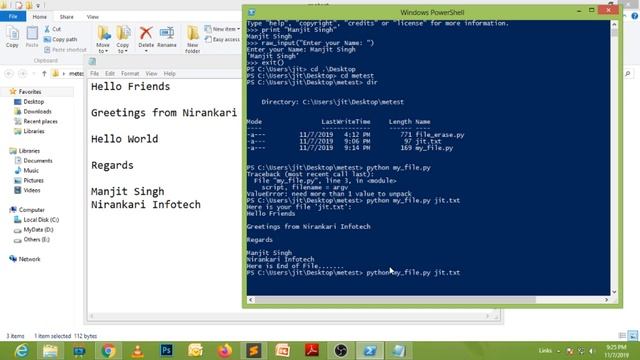
Task: Open Notepad's Format menu
Action: point(130,73)
